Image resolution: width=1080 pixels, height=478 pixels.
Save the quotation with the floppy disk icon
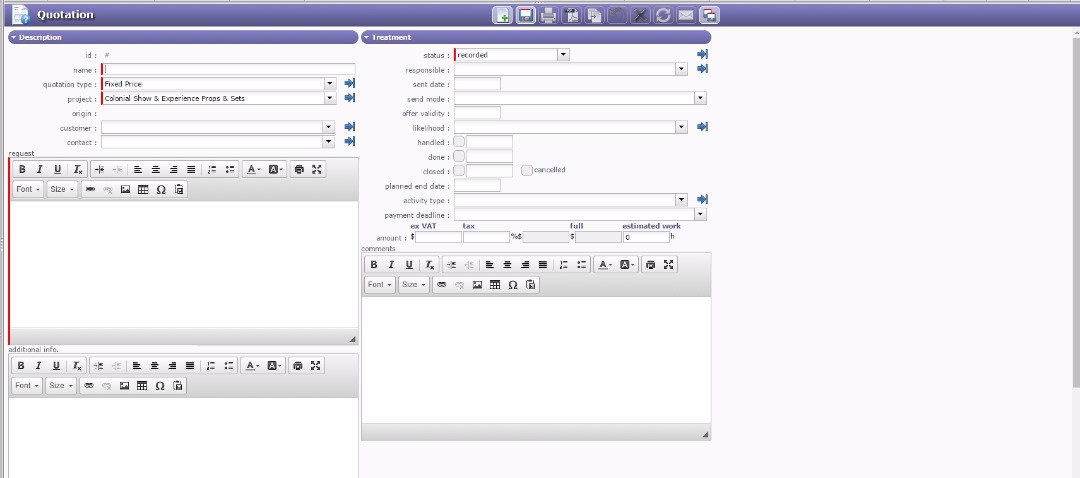pos(525,15)
